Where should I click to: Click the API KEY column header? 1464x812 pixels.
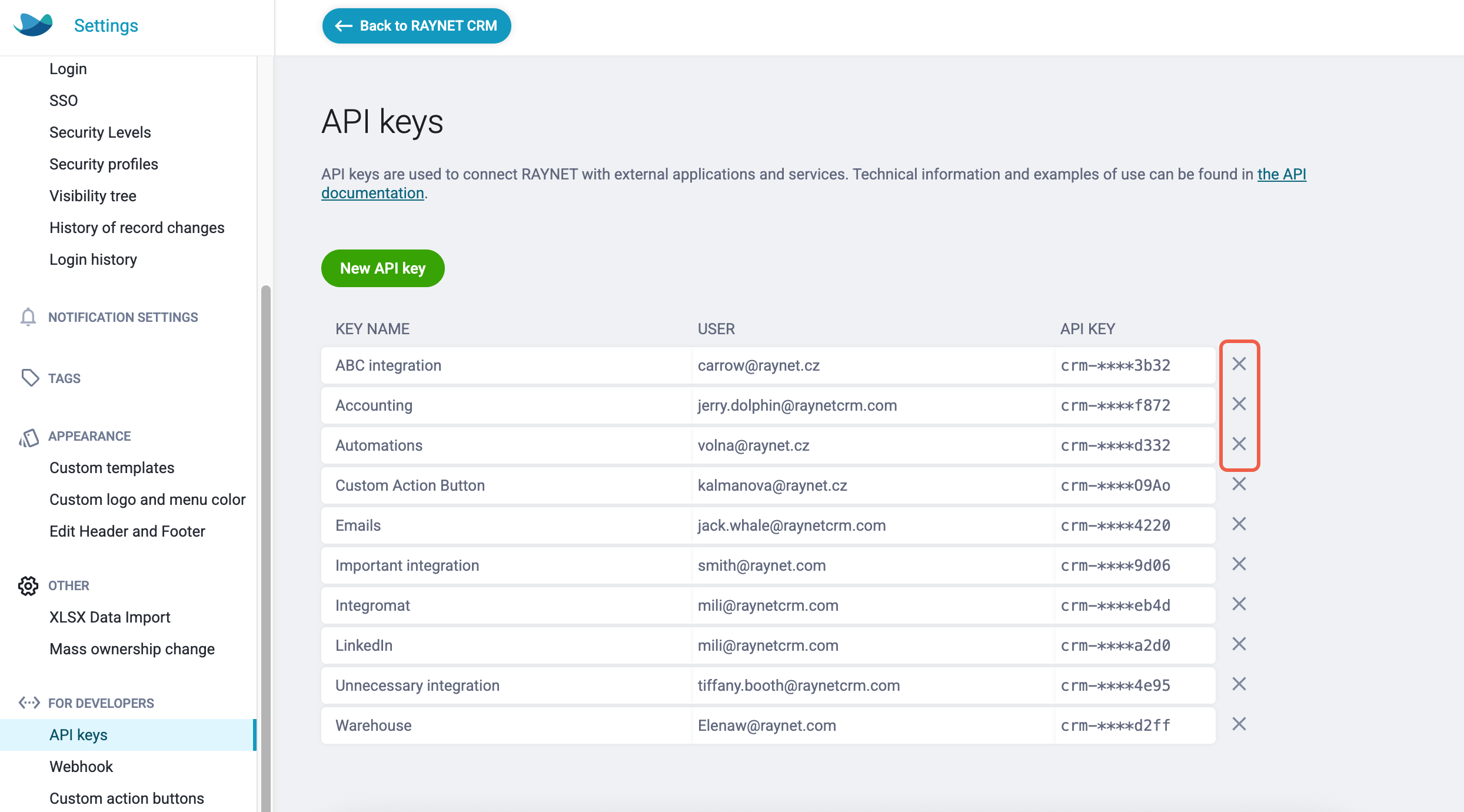[1087, 329]
